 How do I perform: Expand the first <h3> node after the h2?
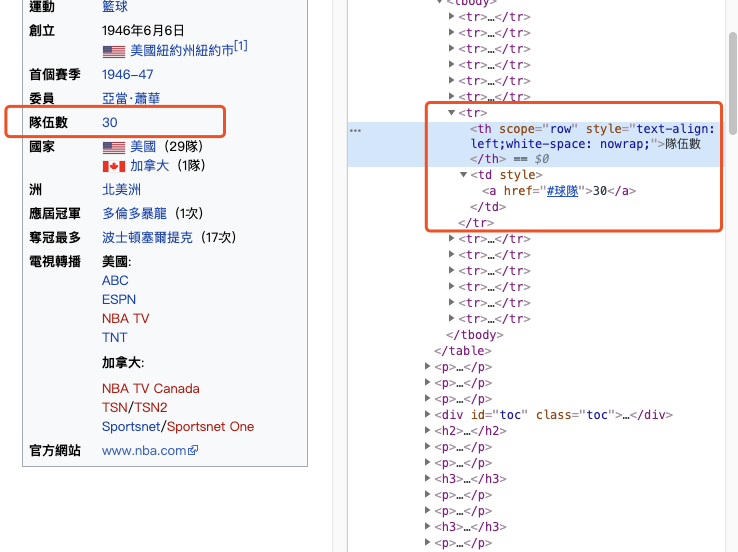pyautogui.click(x=427, y=478)
